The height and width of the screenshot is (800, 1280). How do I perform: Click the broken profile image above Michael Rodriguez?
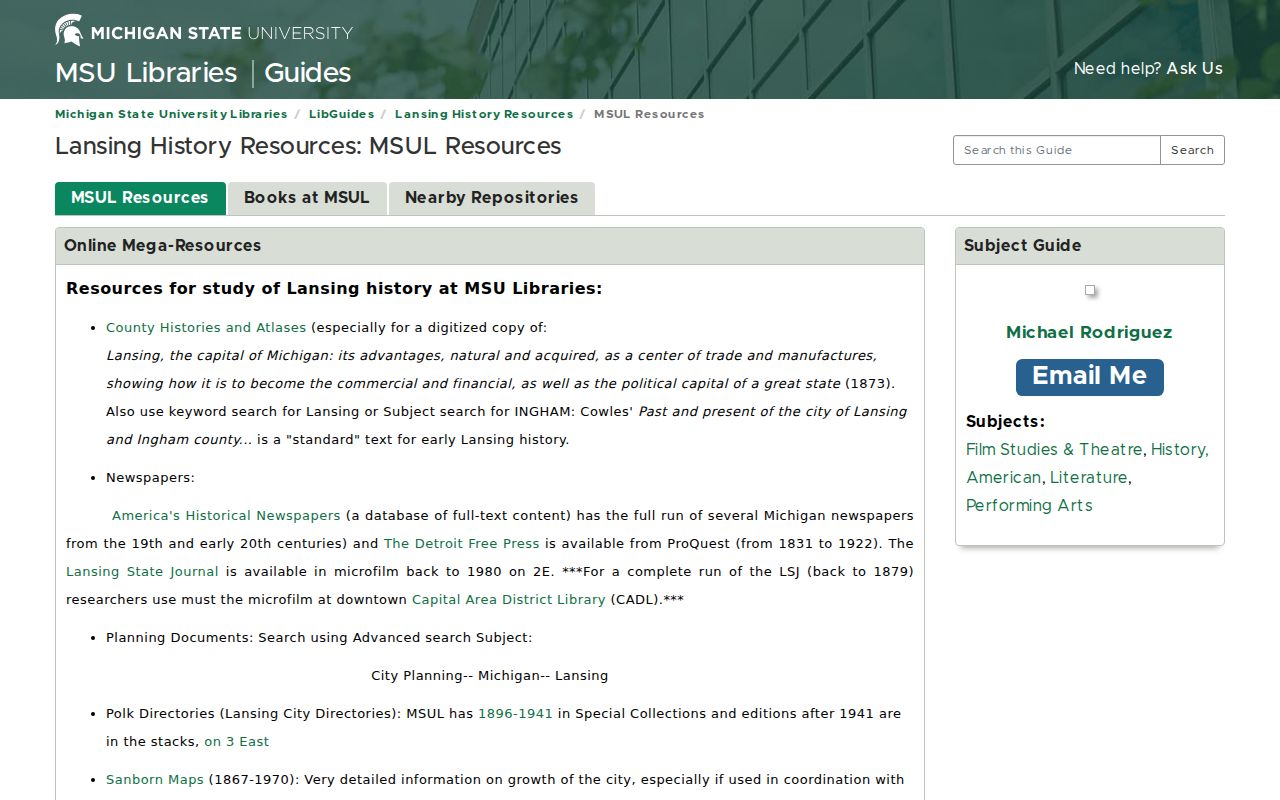point(1090,290)
